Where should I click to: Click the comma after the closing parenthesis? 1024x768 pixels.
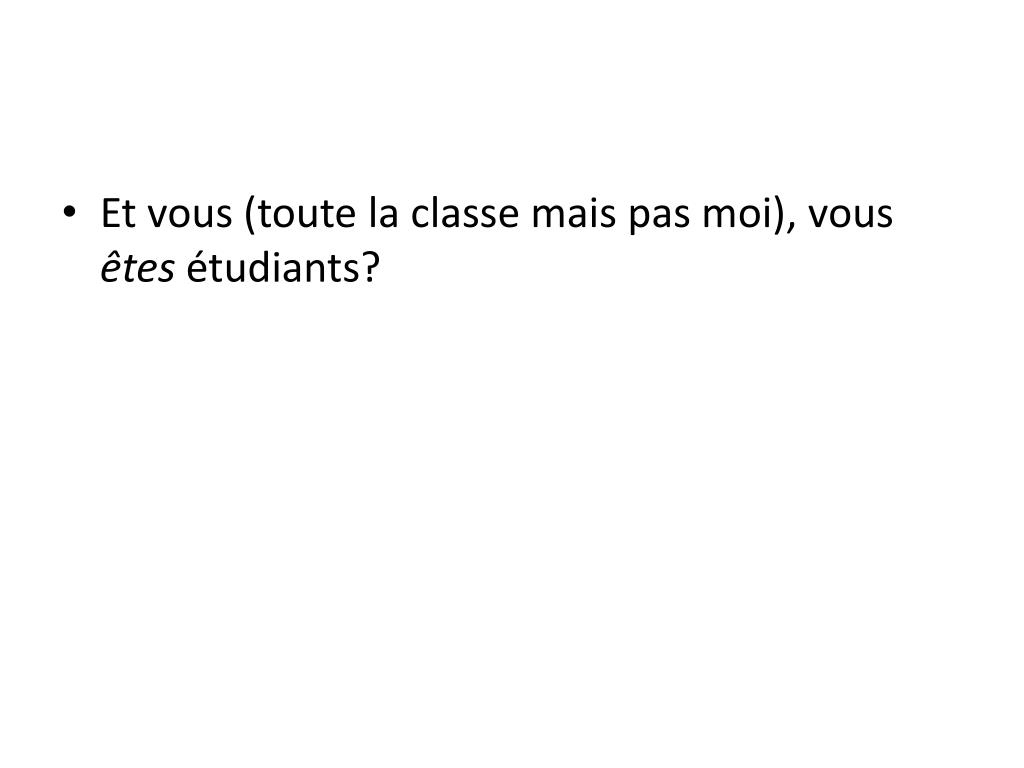click(791, 227)
